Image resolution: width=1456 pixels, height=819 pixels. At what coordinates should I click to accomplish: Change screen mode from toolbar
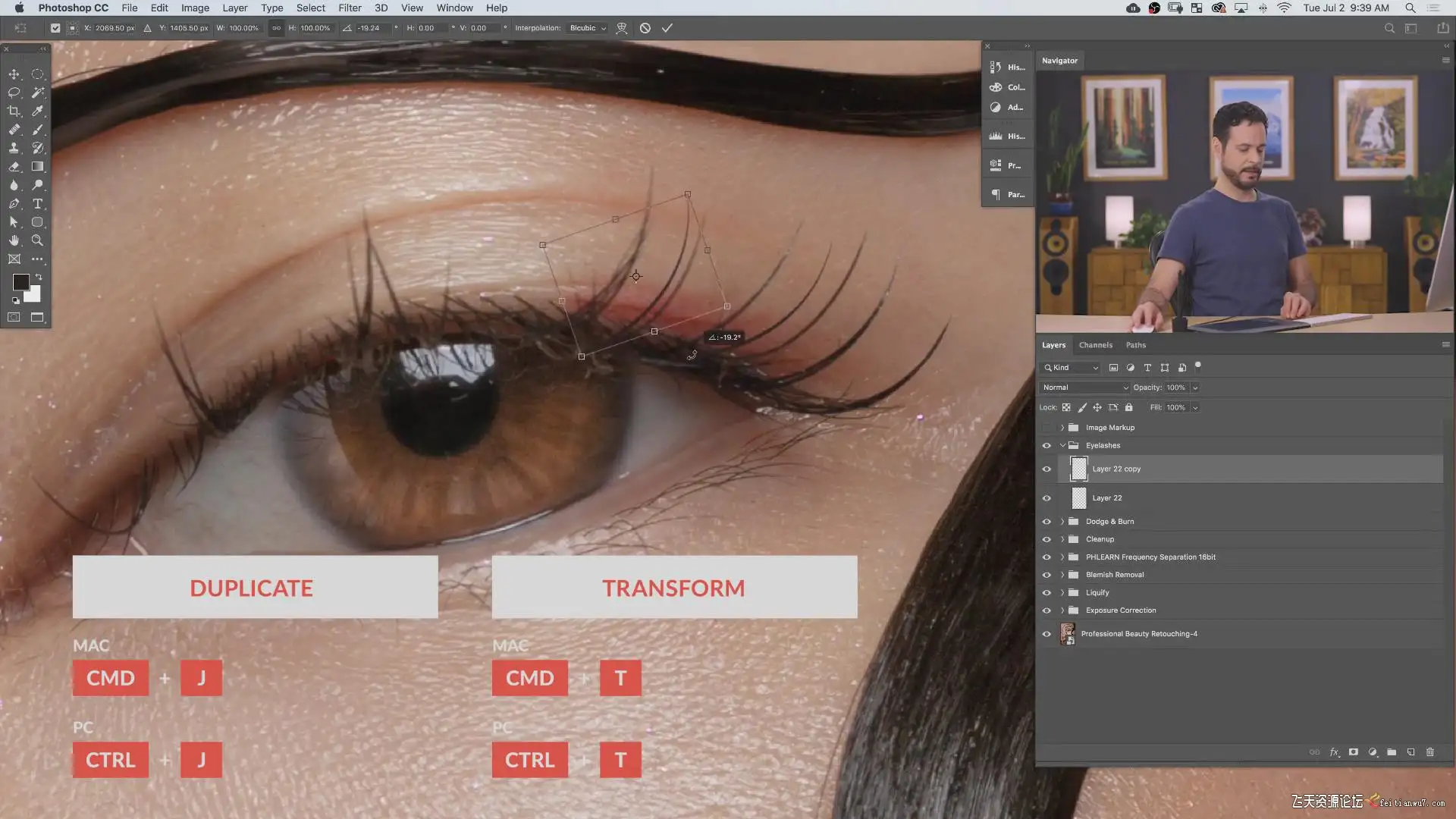coord(37,317)
